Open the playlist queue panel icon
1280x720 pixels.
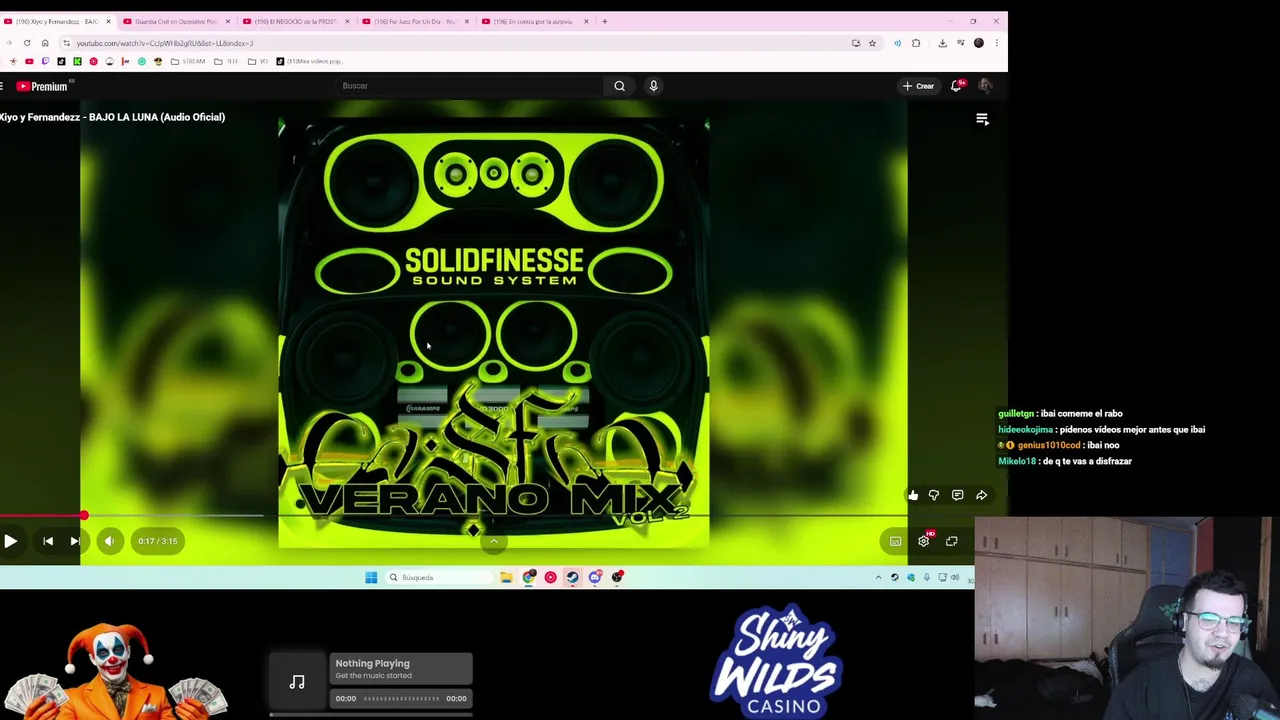[982, 119]
